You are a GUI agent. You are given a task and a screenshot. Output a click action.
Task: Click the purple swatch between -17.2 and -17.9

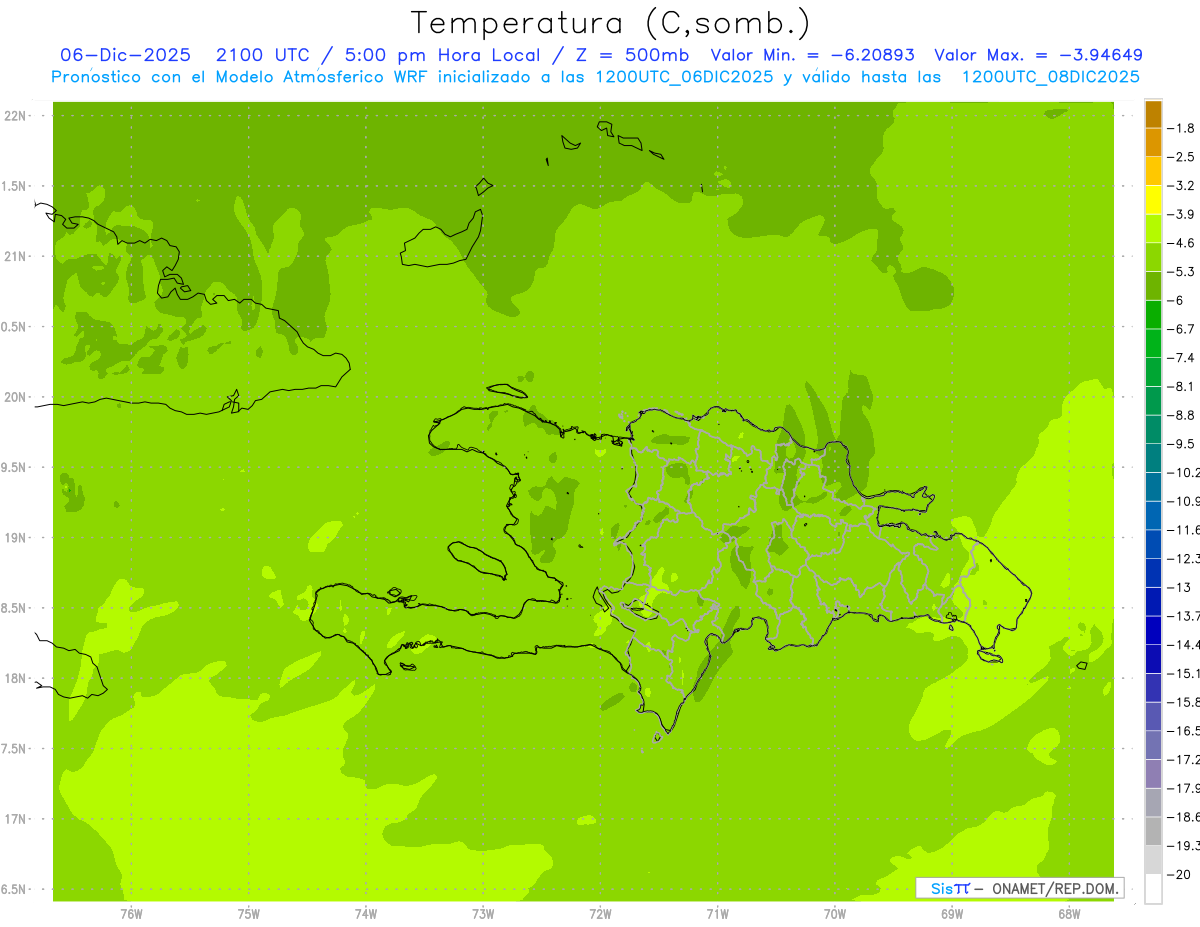click(1153, 774)
